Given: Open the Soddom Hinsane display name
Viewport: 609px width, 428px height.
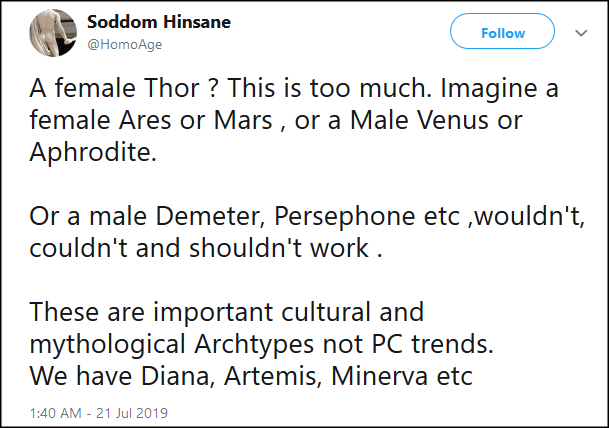Looking at the screenshot, I should (161, 22).
